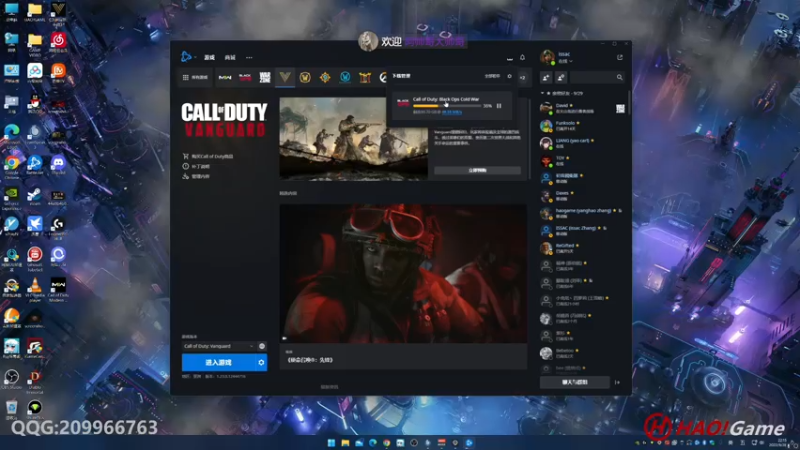This screenshot has width=800, height=450.
Task: Open friend ISSAC (Issac Zhang)
Action: tap(583, 231)
